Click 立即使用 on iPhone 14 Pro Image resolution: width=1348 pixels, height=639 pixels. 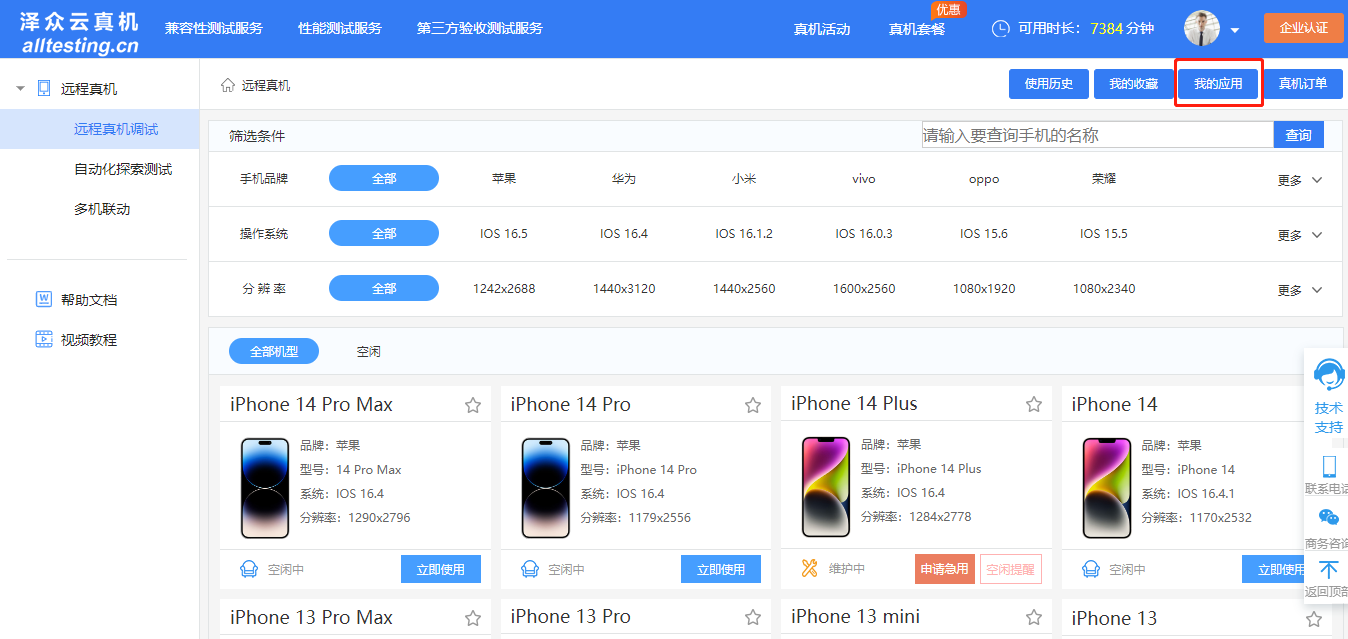721,569
